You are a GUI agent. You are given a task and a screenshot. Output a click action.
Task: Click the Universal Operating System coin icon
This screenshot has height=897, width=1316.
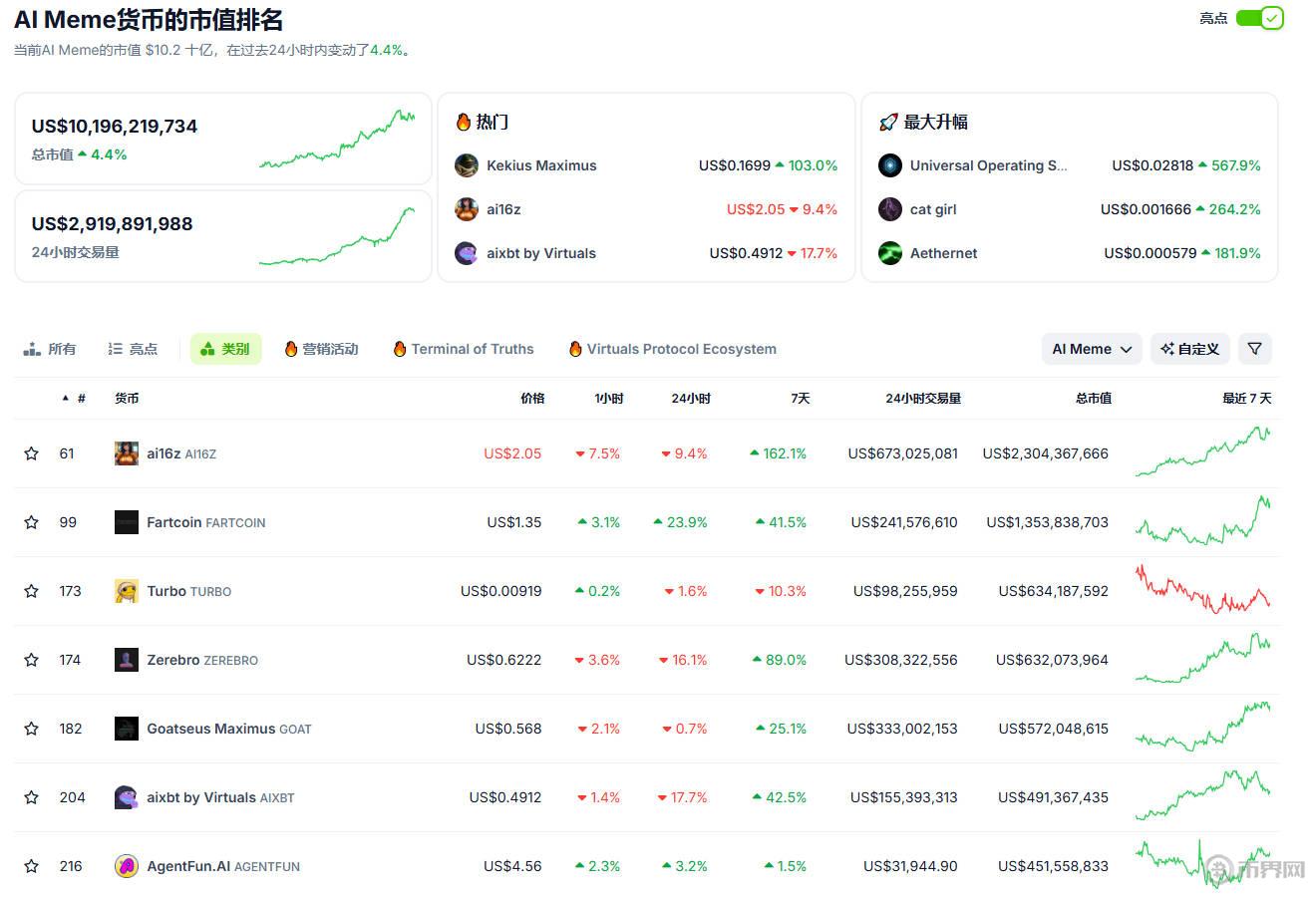(890, 165)
